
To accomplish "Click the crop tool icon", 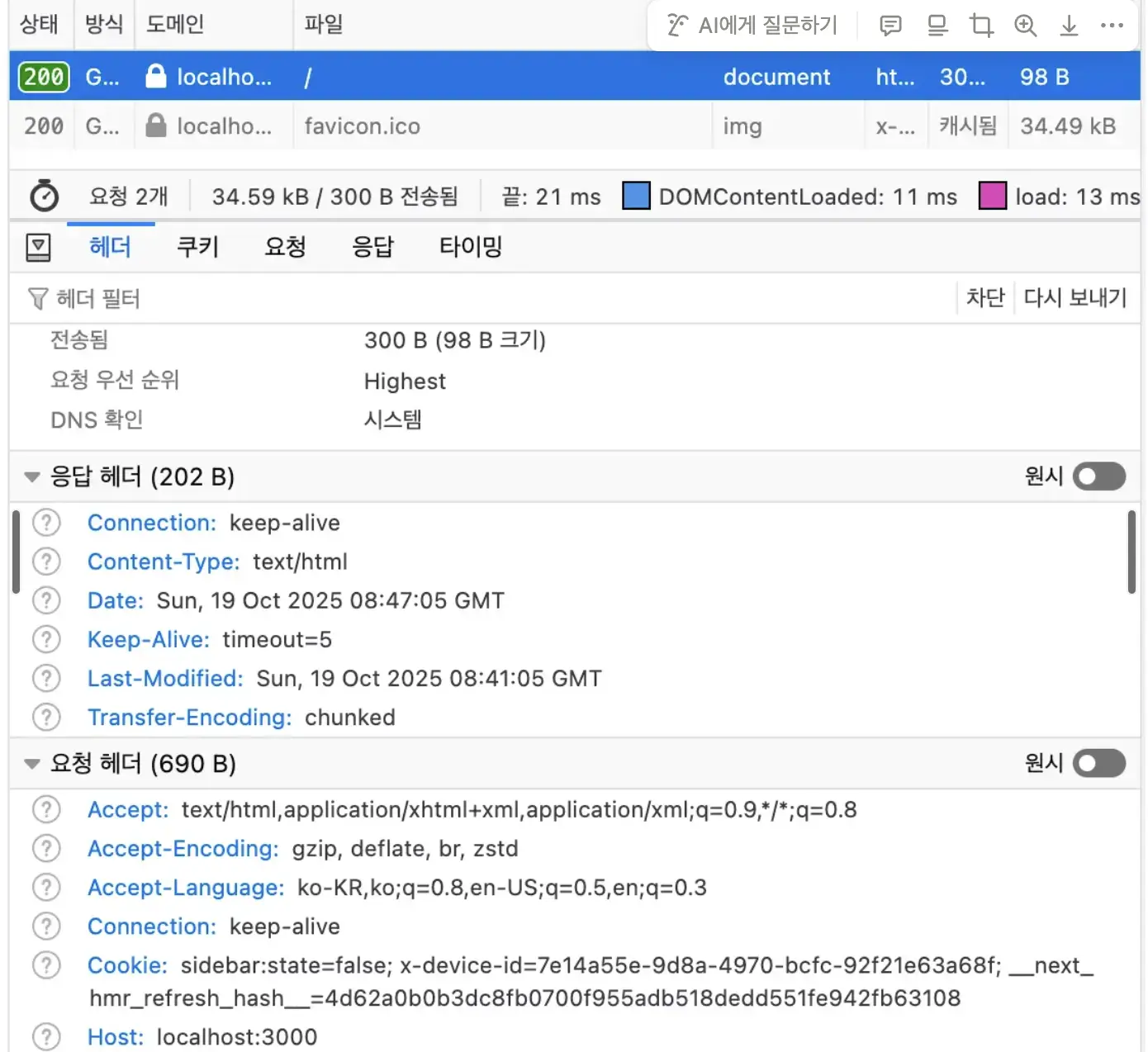I will coord(981,26).
